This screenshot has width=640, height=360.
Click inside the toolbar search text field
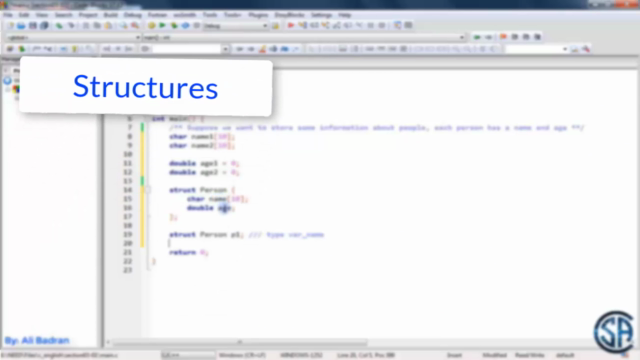187,49
